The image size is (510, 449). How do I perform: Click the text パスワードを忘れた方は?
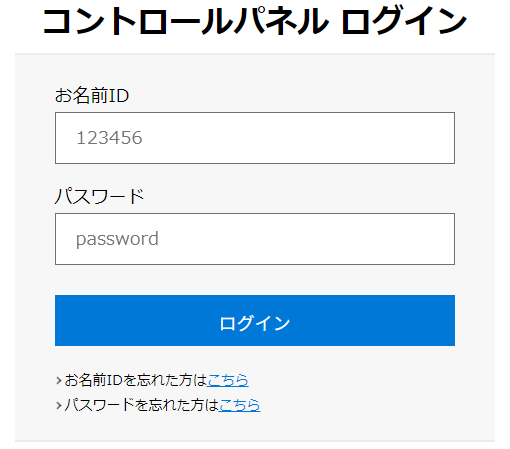(x=142, y=405)
